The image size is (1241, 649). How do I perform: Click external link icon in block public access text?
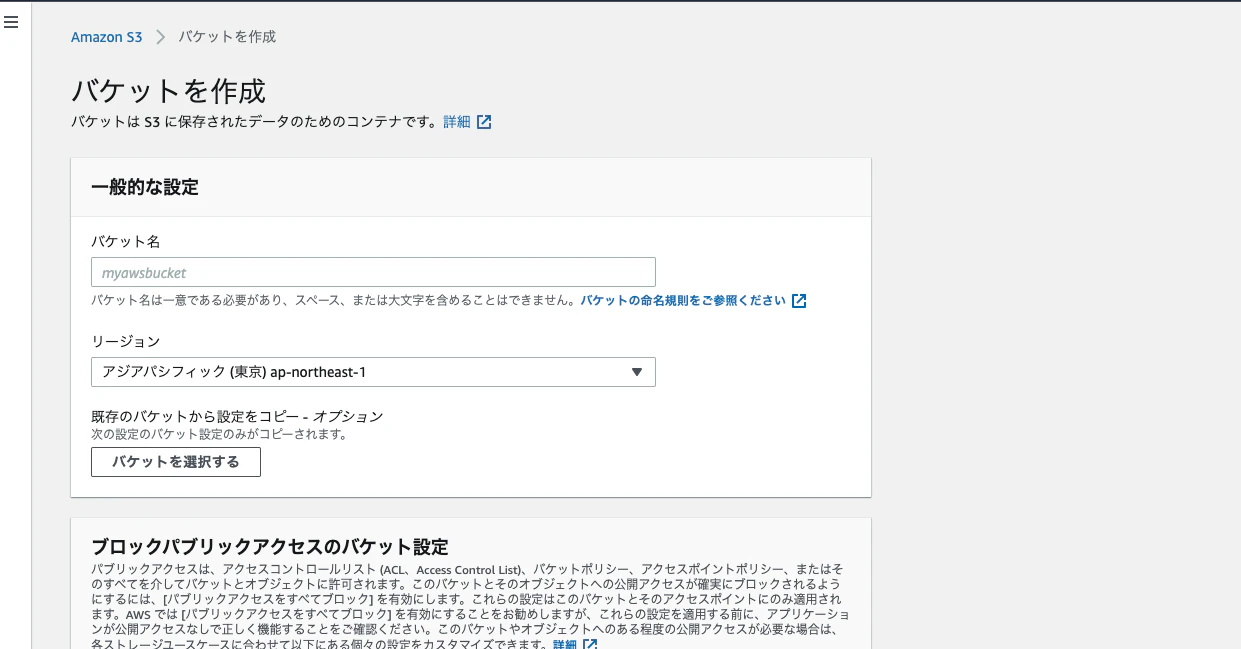click(590, 644)
